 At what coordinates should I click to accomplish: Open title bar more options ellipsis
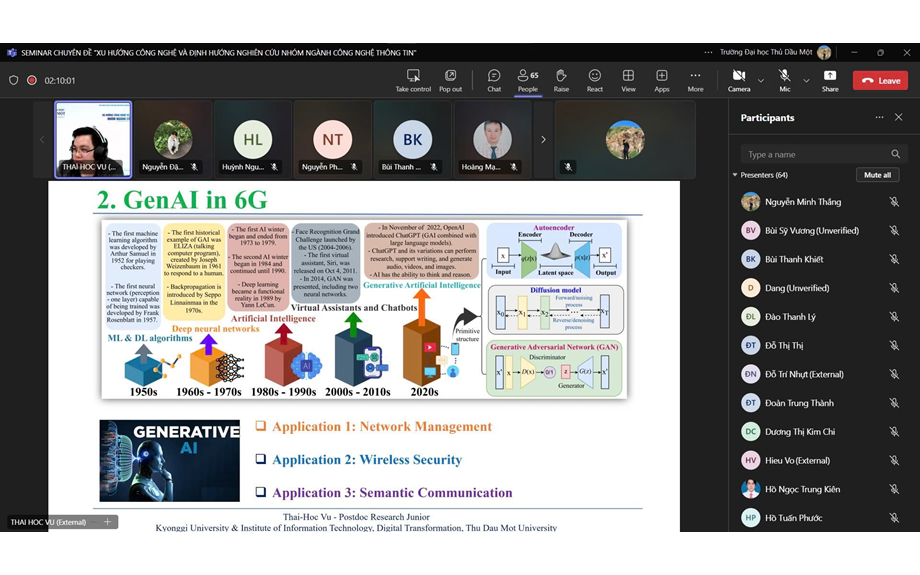(708, 52)
